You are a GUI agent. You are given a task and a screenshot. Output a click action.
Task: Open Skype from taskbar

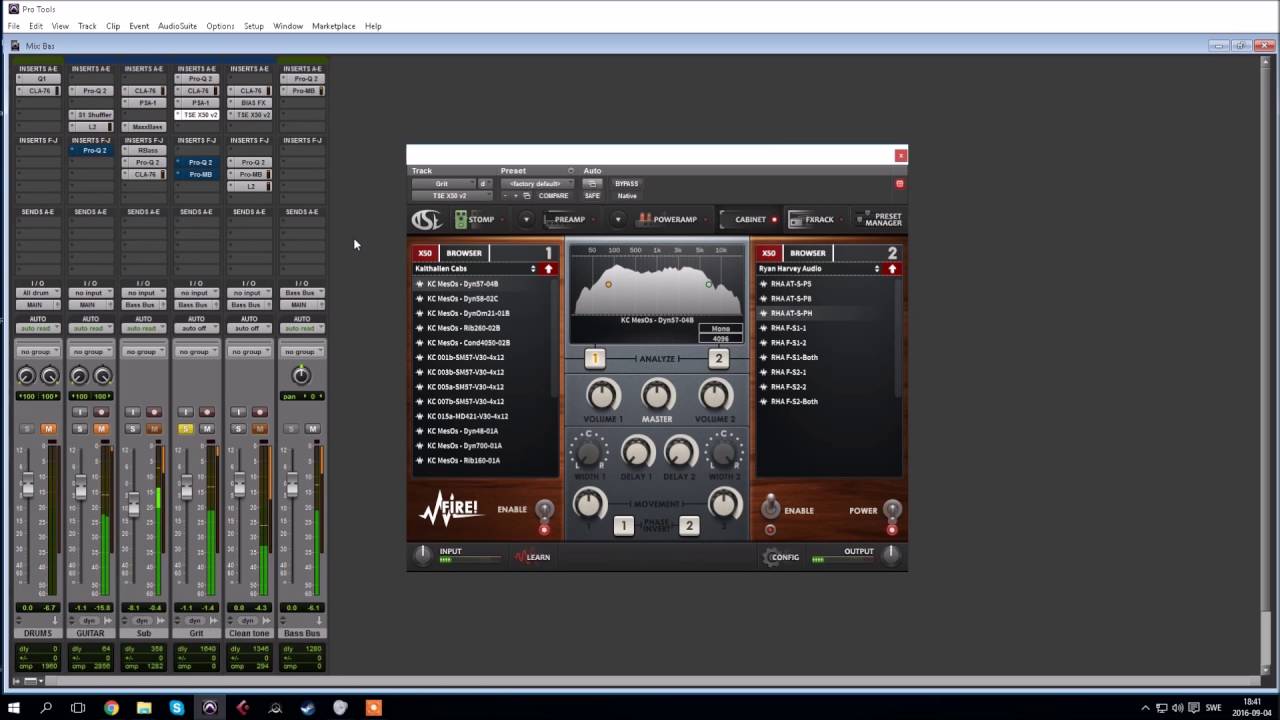[177, 708]
